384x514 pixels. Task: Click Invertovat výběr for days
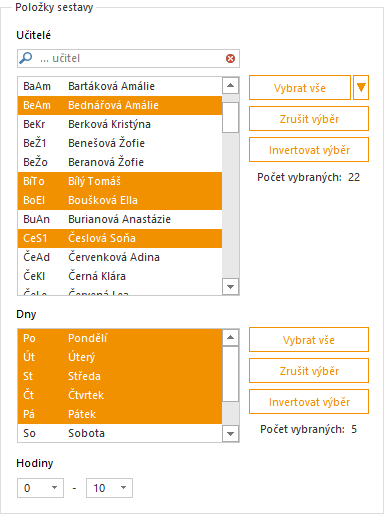pyautogui.click(x=309, y=402)
